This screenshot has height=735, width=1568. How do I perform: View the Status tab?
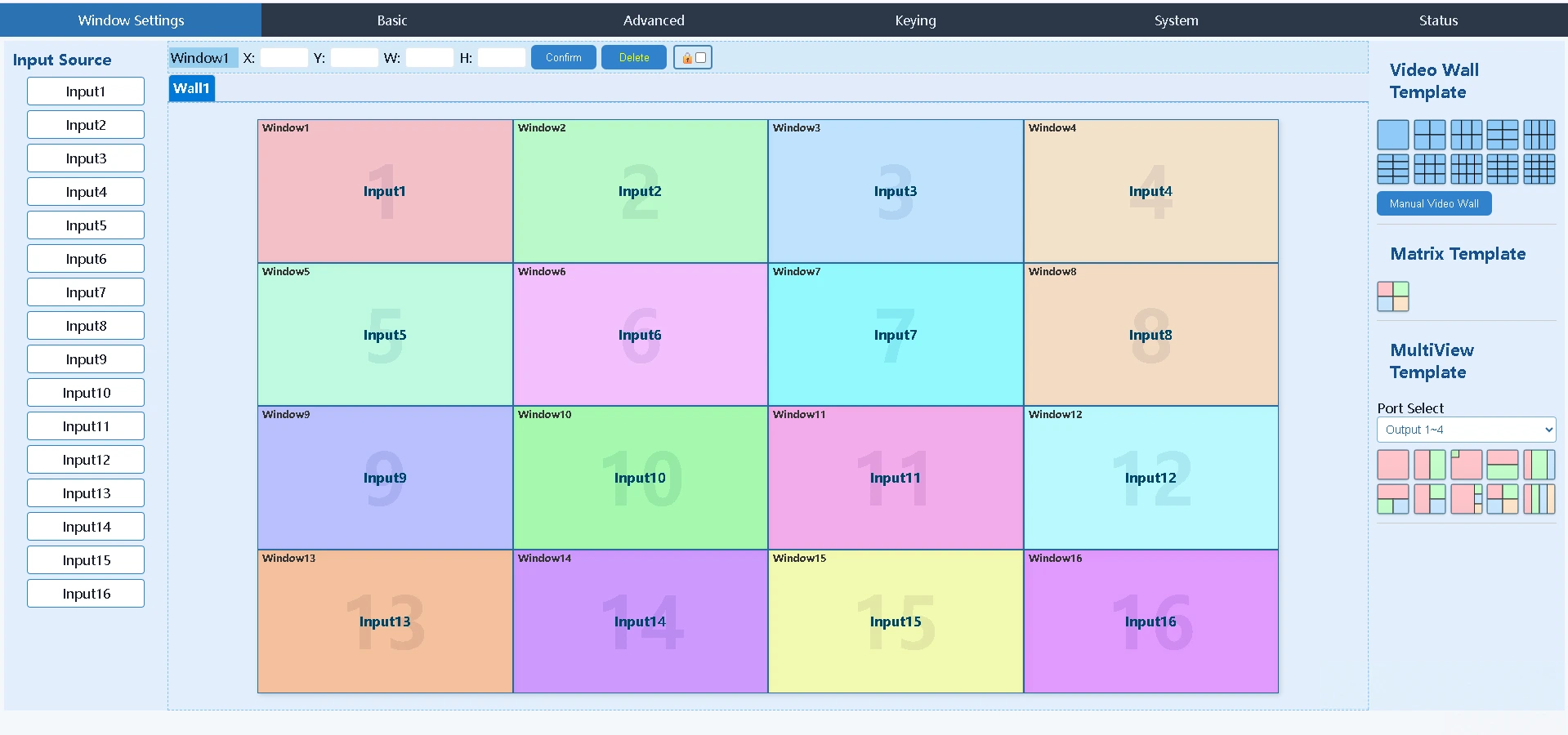coord(1438,20)
